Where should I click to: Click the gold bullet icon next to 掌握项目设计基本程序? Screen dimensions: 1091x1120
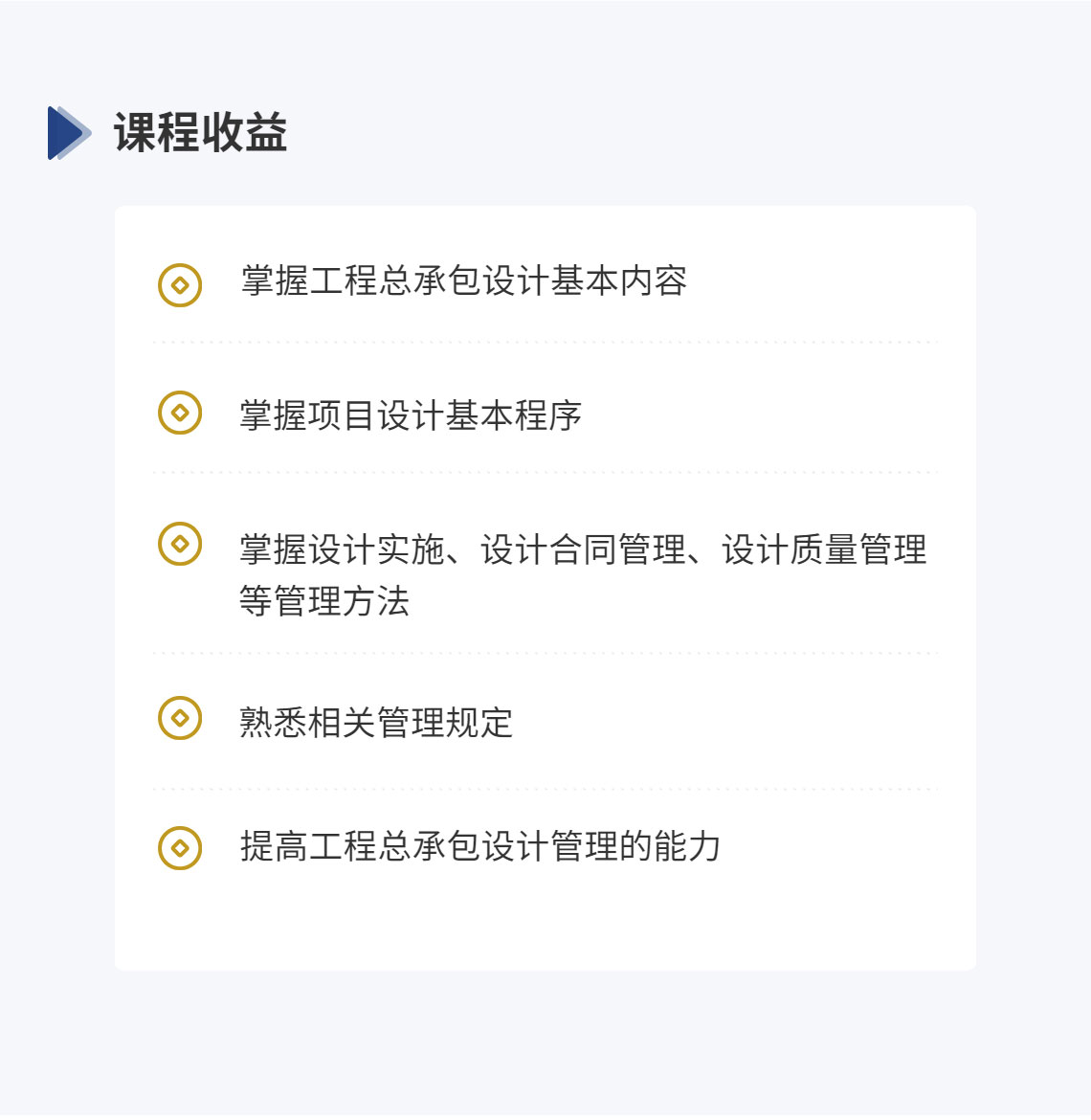pyautogui.click(x=180, y=413)
